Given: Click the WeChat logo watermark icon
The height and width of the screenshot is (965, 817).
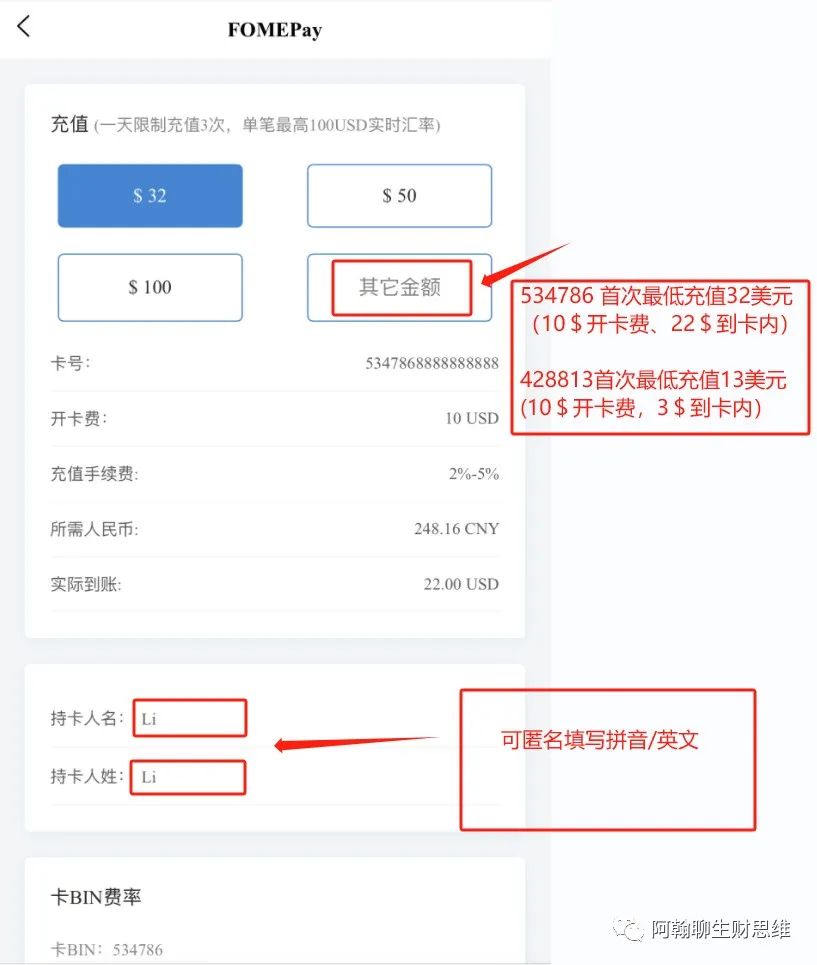Looking at the screenshot, I should pos(628,929).
